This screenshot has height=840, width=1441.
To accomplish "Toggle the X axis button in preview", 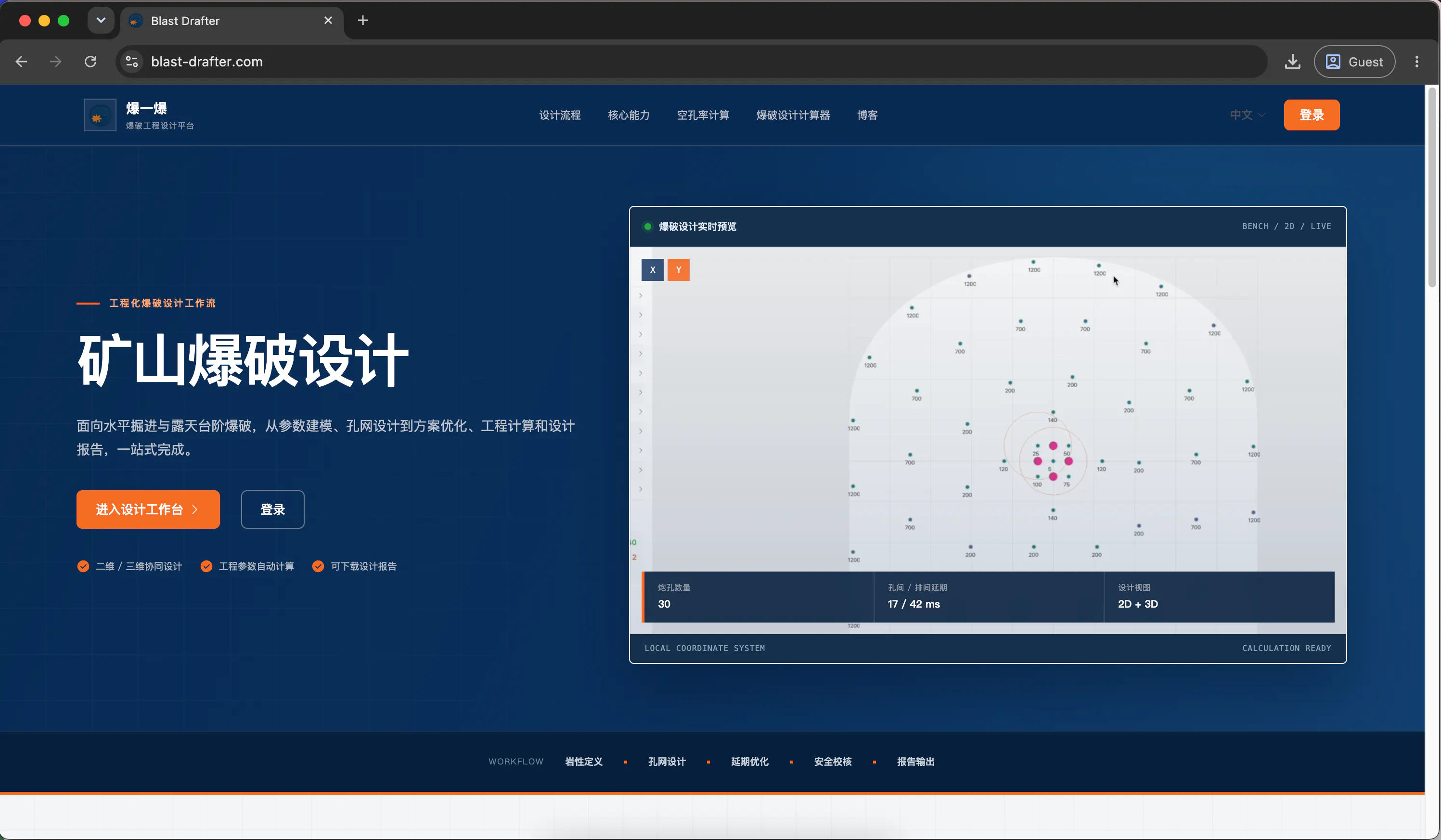I will tap(653, 270).
